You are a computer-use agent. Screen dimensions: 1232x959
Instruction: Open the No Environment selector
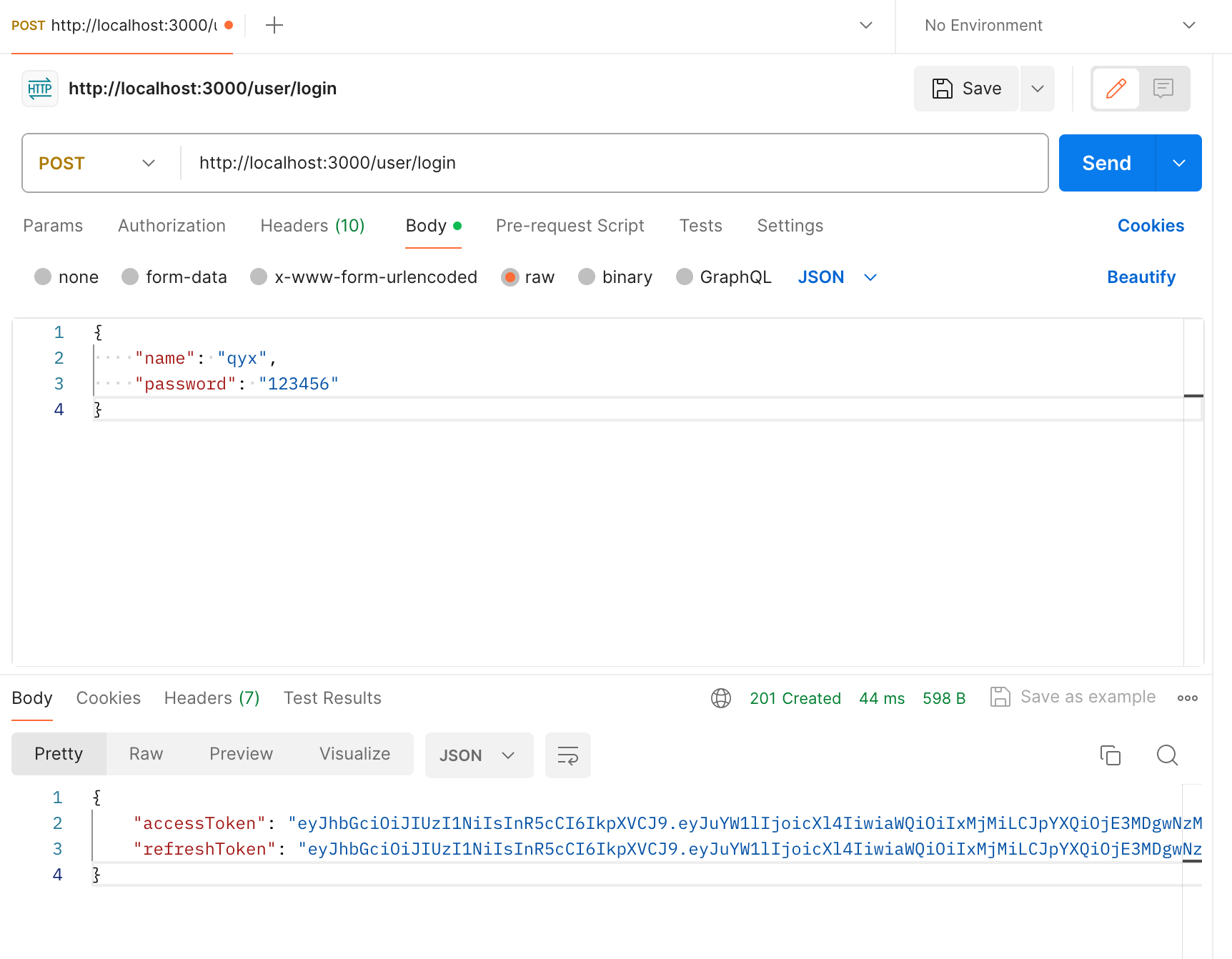(x=1060, y=26)
